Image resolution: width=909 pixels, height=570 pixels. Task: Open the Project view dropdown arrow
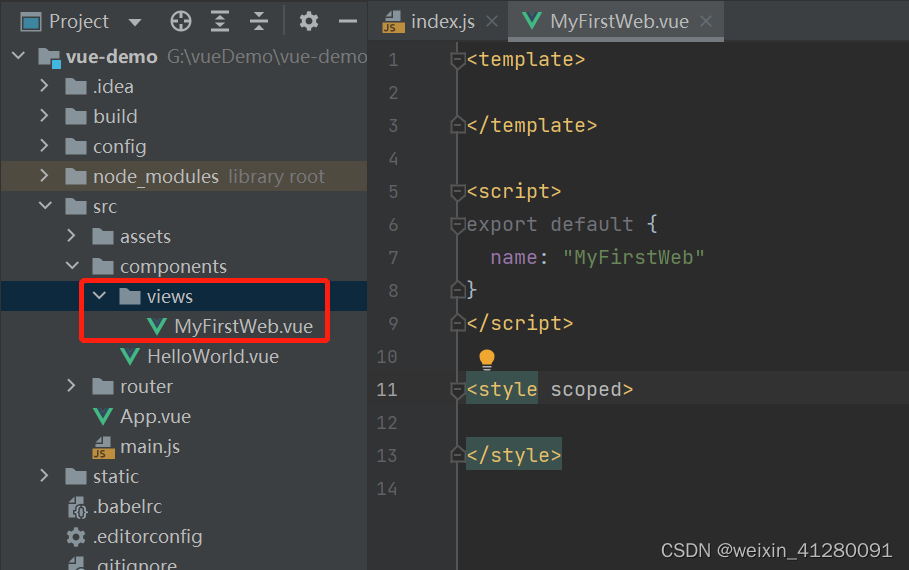[x=135, y=23]
